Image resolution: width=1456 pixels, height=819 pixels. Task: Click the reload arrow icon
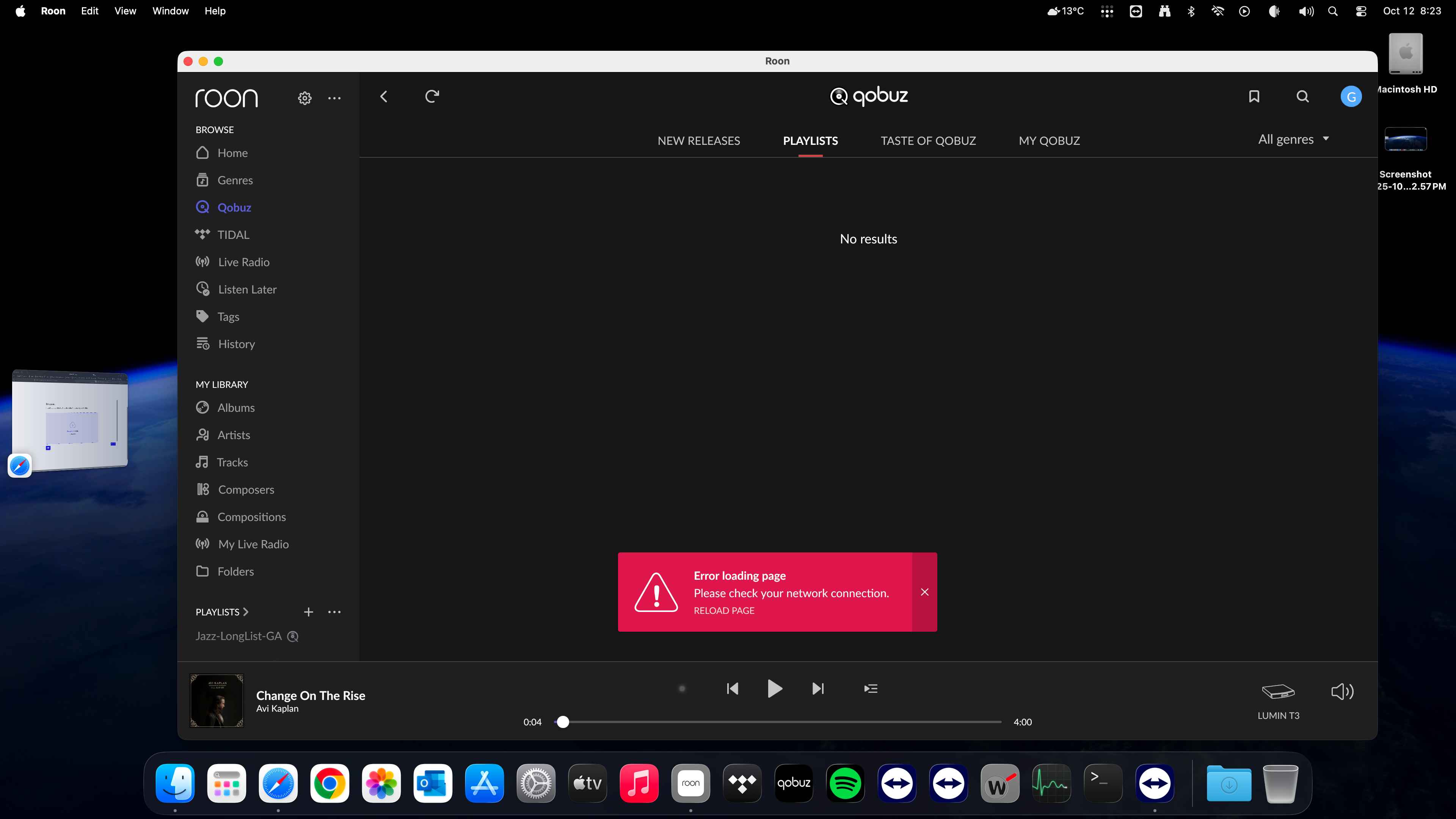(x=432, y=97)
